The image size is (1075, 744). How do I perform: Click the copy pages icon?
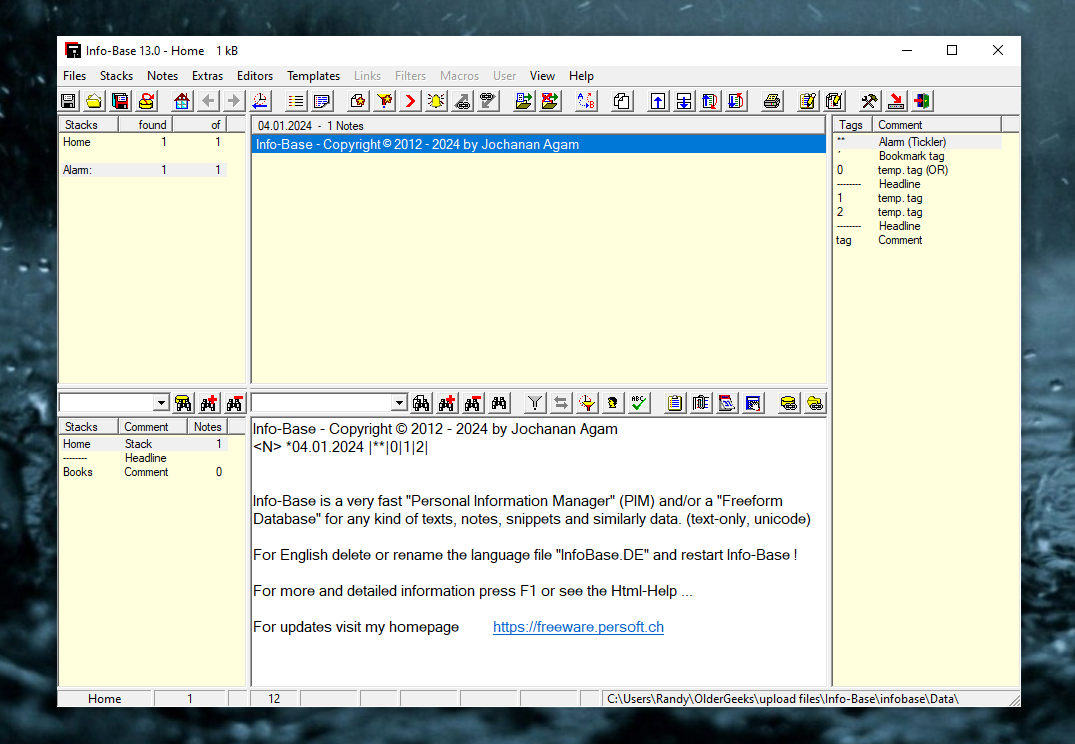click(622, 101)
